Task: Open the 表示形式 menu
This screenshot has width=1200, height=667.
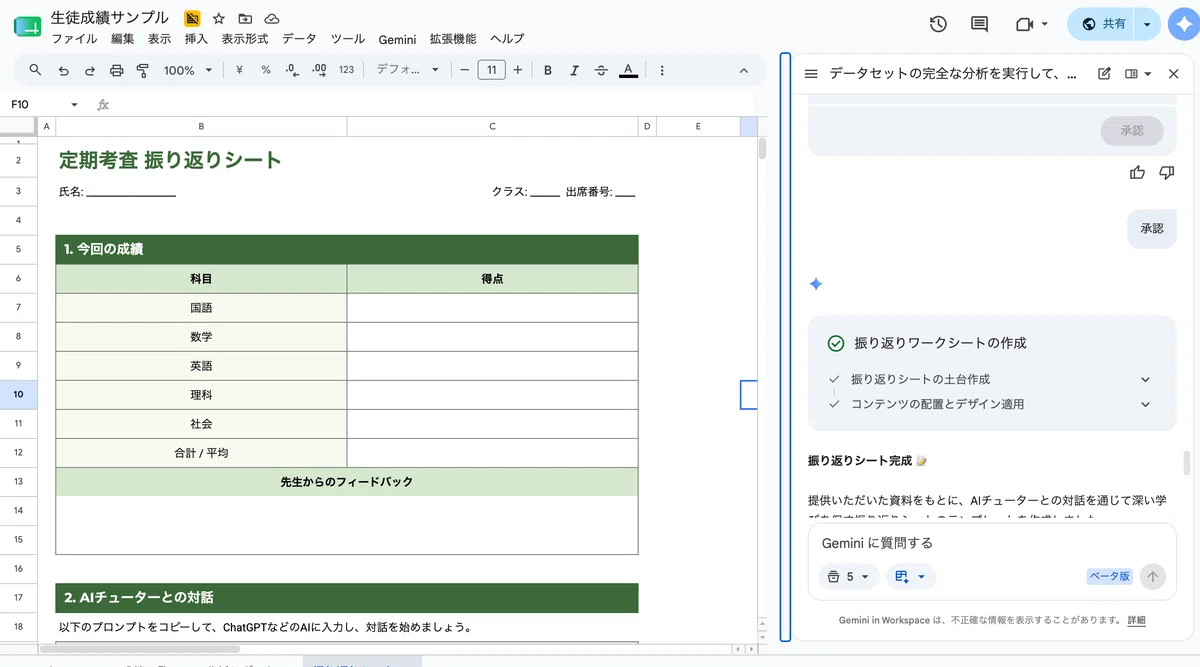Action: [x=245, y=39]
